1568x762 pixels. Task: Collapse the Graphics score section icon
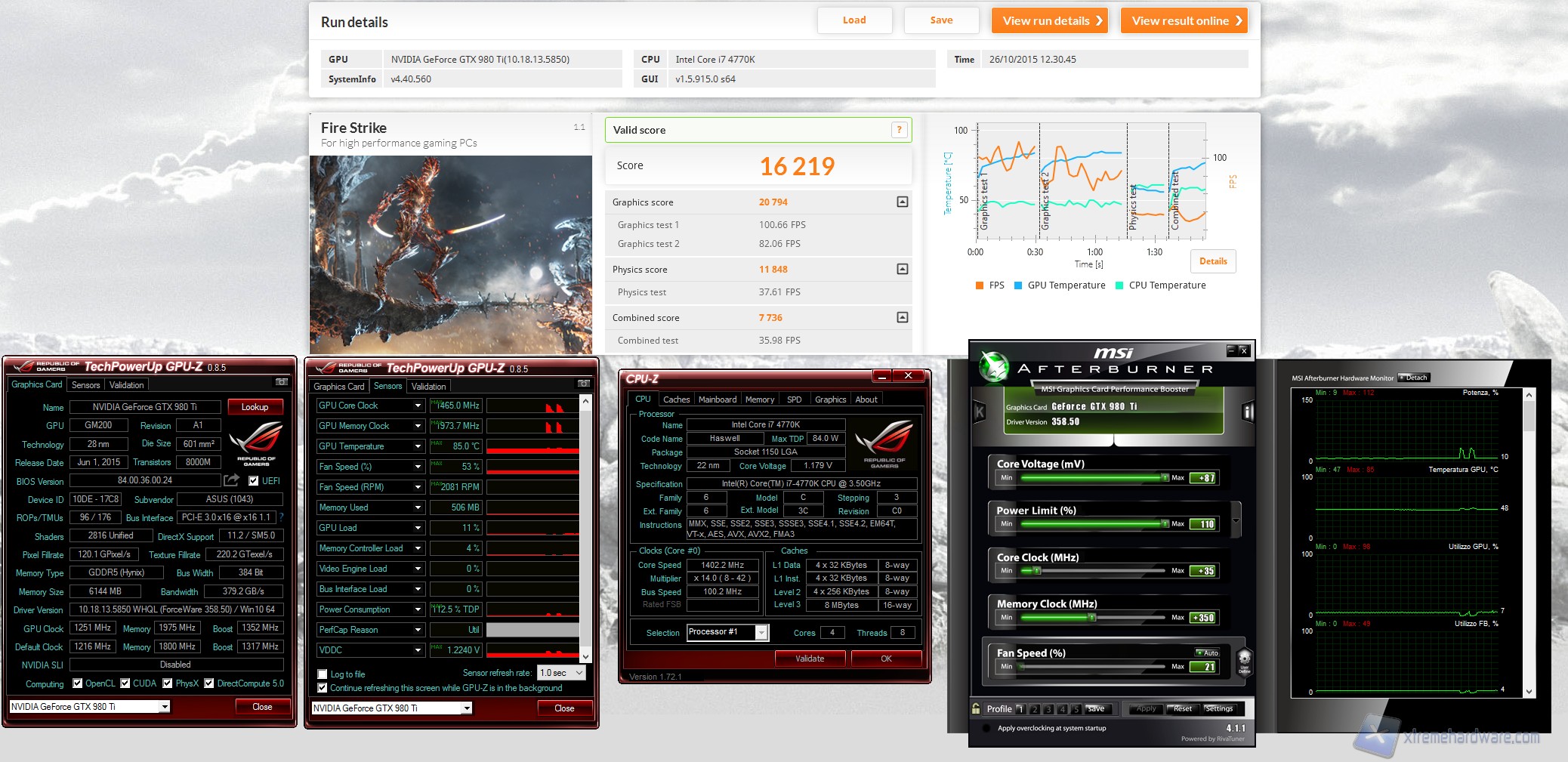pos(902,202)
